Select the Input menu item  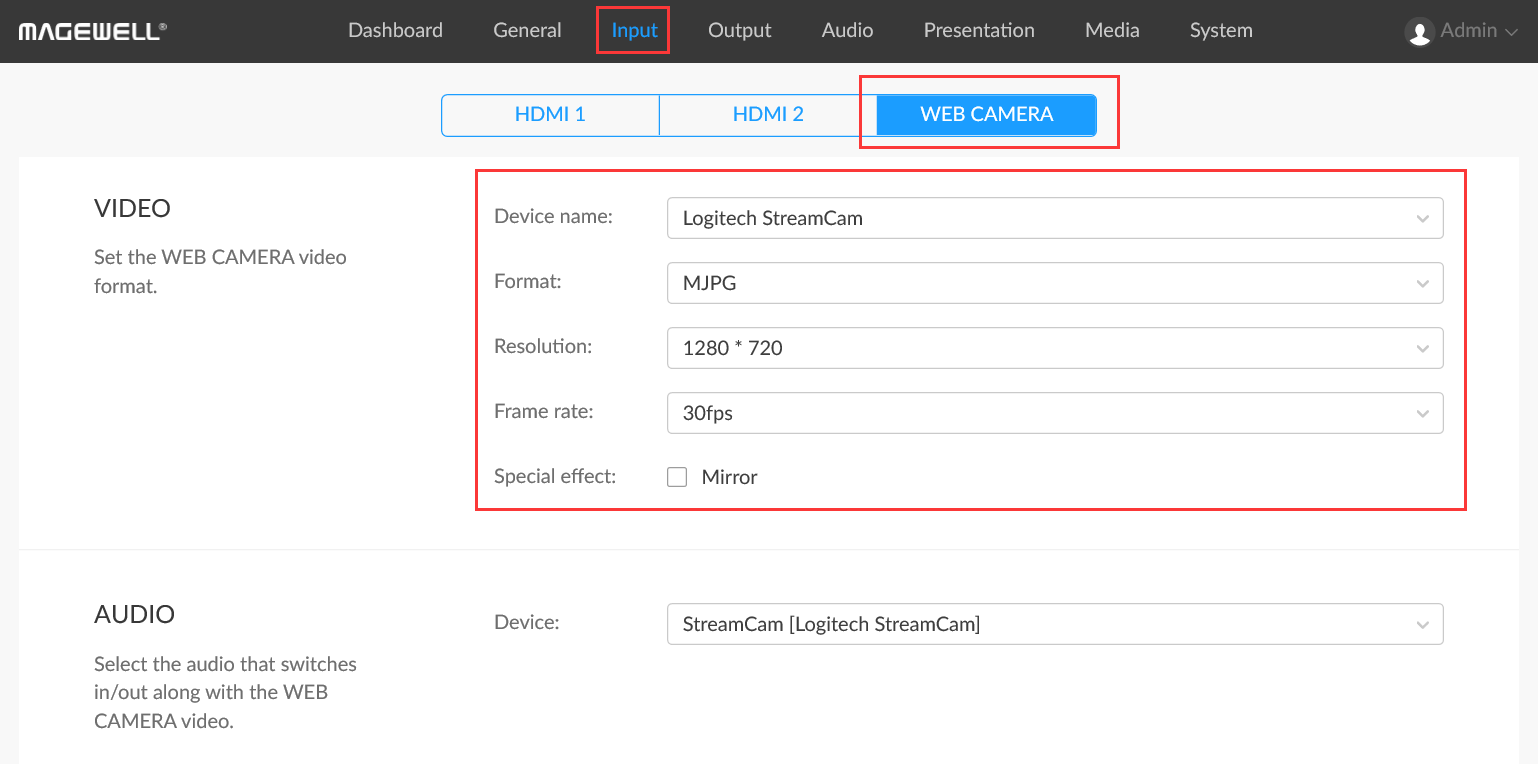tap(634, 30)
